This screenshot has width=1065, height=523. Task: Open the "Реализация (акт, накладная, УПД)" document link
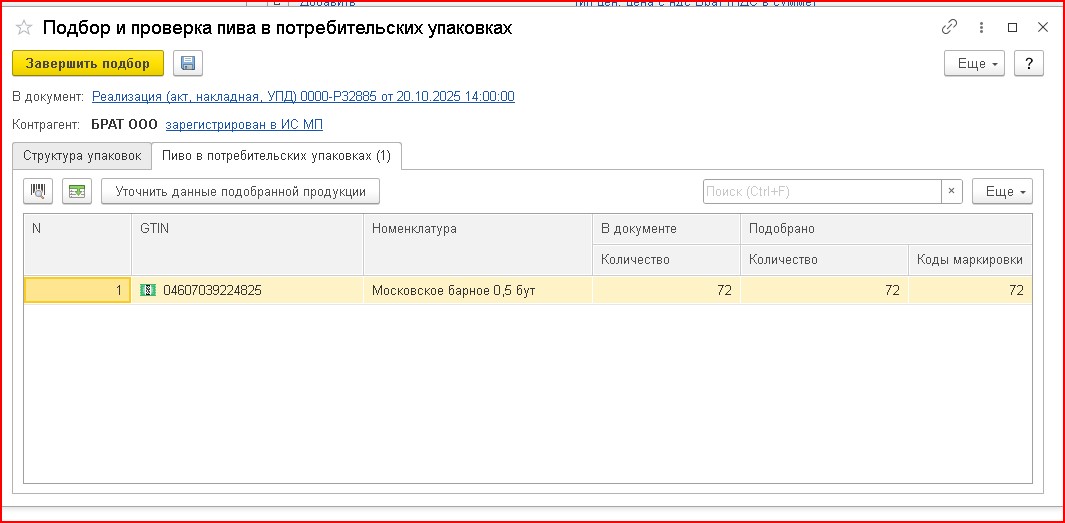pos(303,97)
